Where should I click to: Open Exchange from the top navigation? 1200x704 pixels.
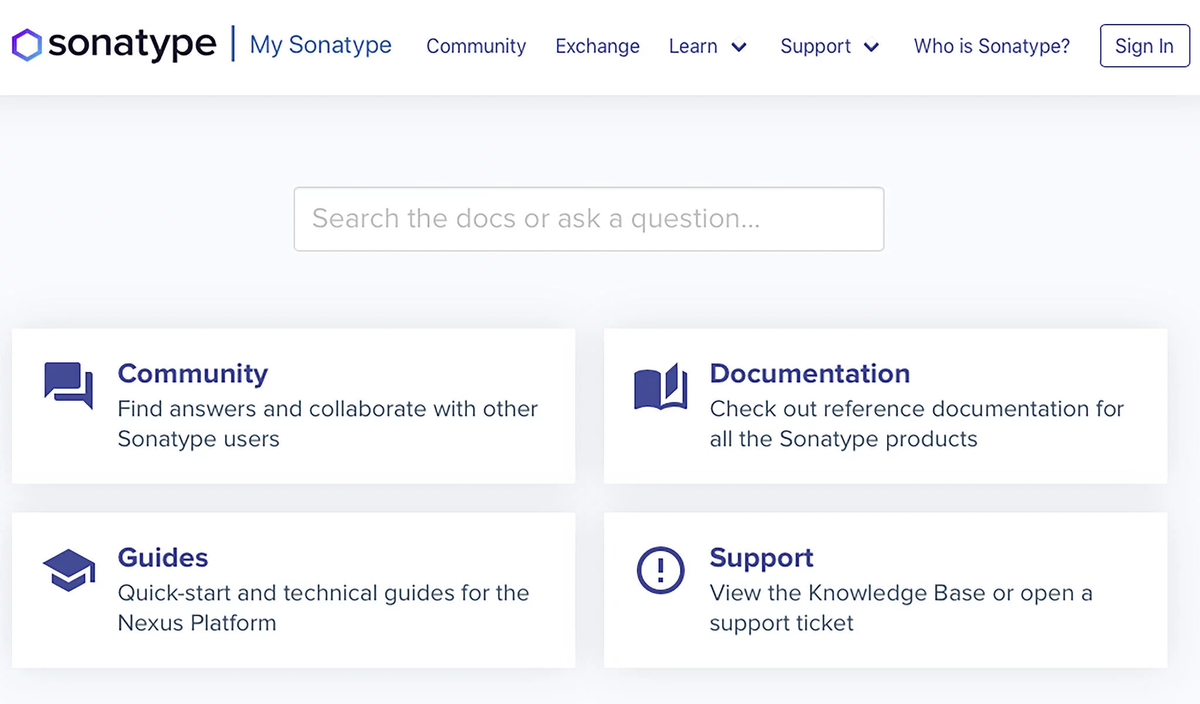(597, 46)
